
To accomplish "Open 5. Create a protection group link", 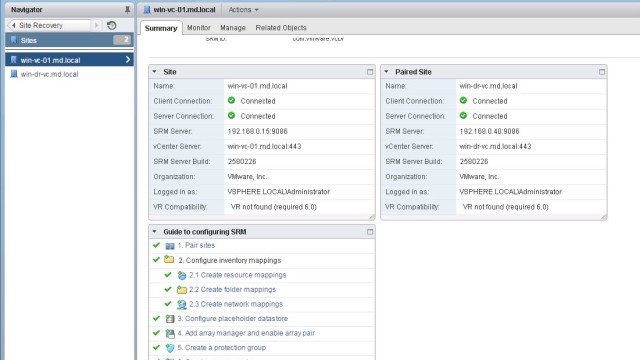I will 222,348.
